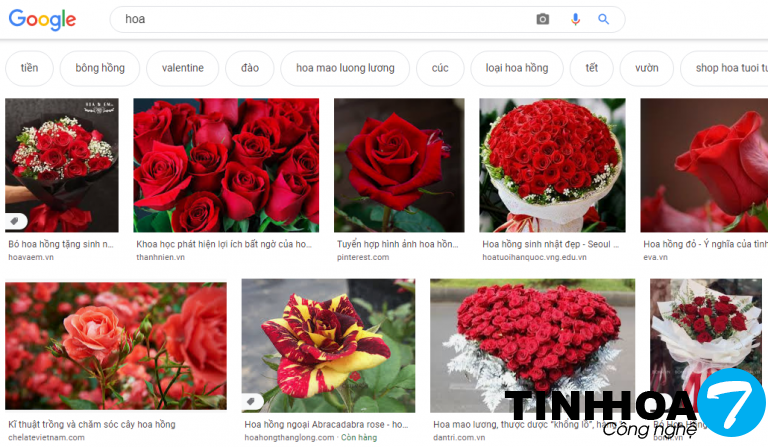The image size is (768, 447).
Task: Open chelatevietnam.com rose care link
Action: [47, 437]
